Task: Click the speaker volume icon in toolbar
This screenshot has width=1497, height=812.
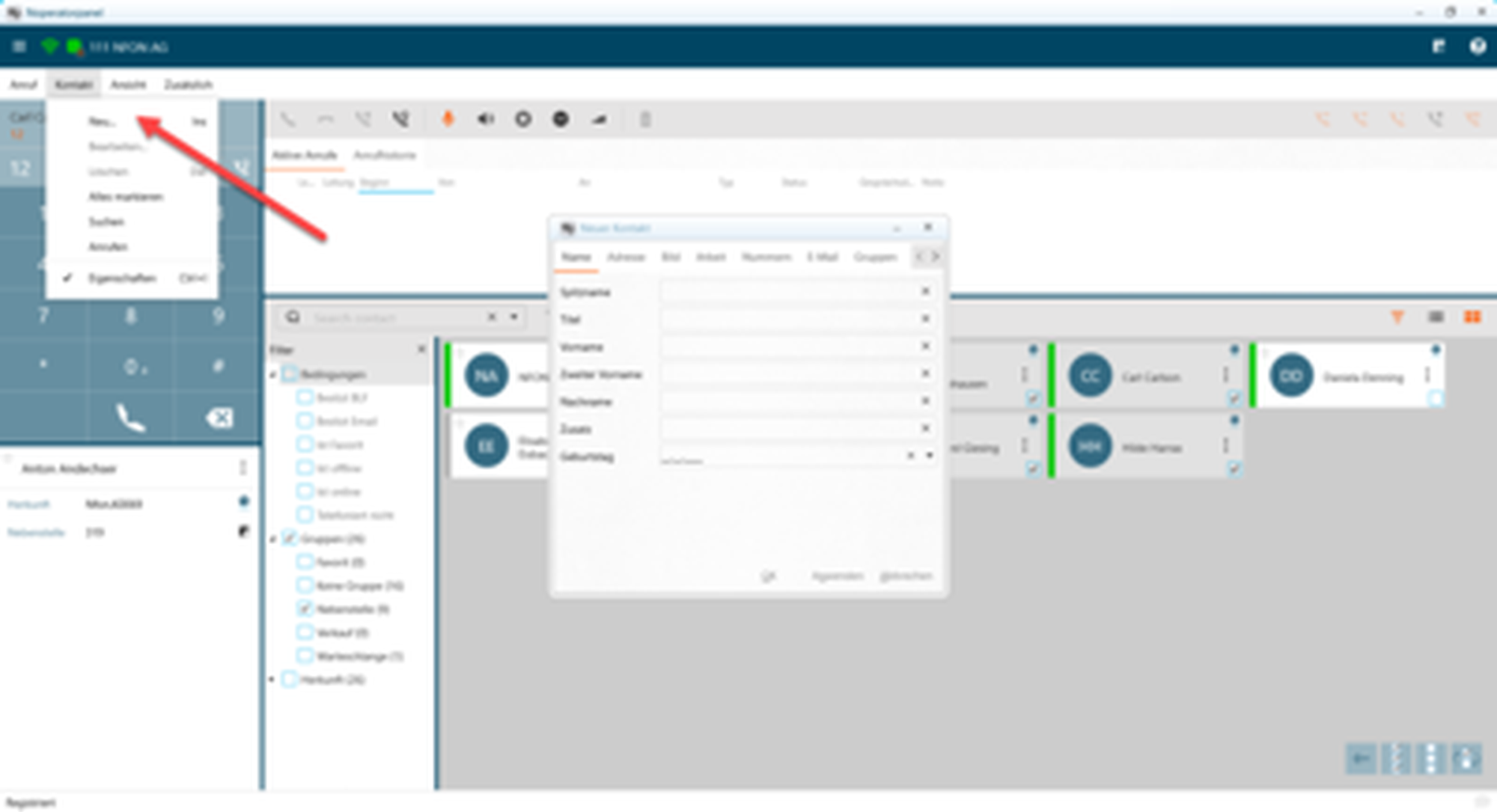Action: tap(486, 119)
